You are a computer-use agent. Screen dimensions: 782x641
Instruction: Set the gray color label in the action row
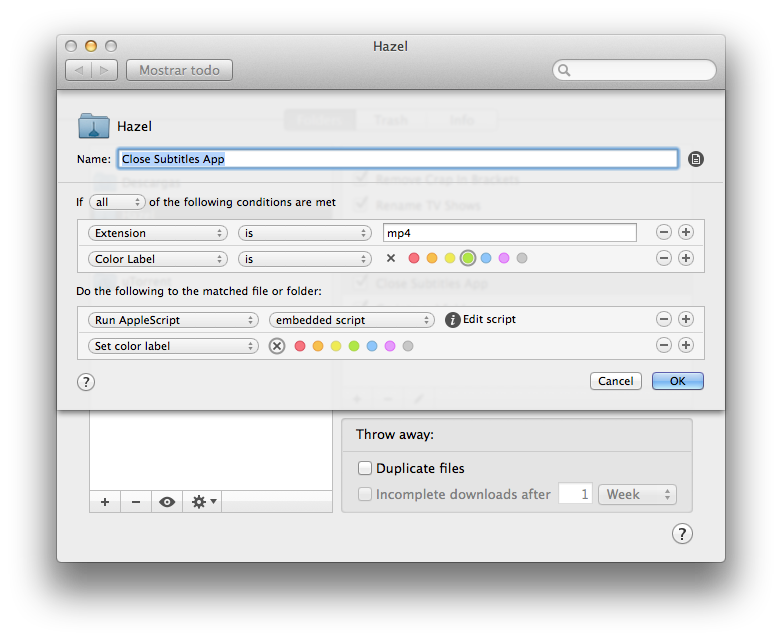(407, 346)
